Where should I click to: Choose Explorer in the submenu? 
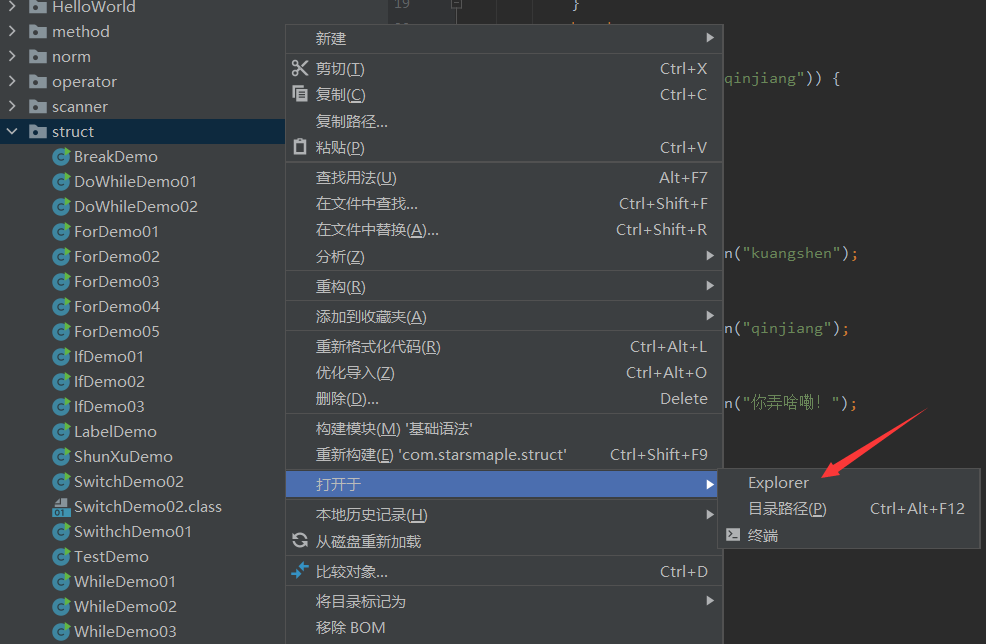(849, 482)
